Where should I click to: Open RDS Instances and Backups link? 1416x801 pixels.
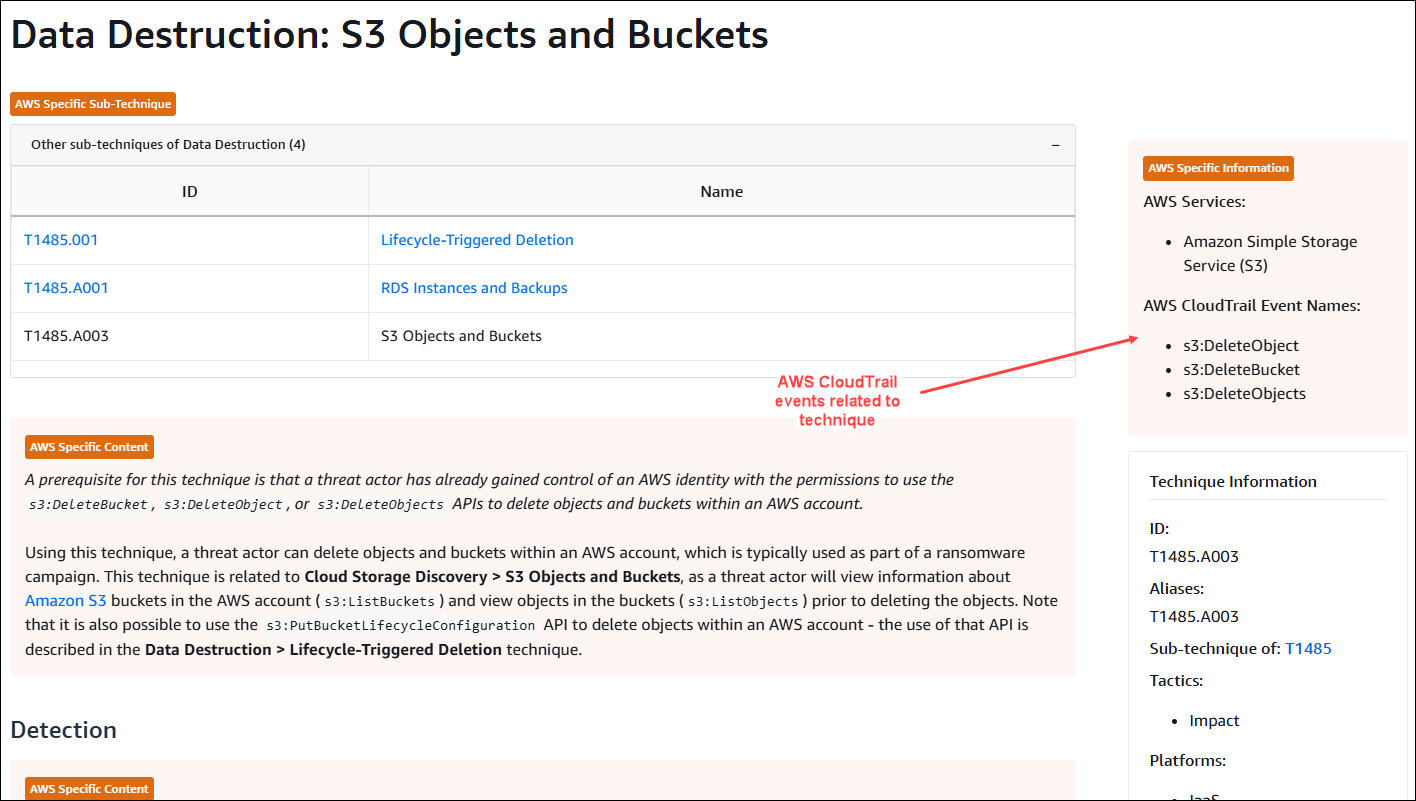click(474, 288)
